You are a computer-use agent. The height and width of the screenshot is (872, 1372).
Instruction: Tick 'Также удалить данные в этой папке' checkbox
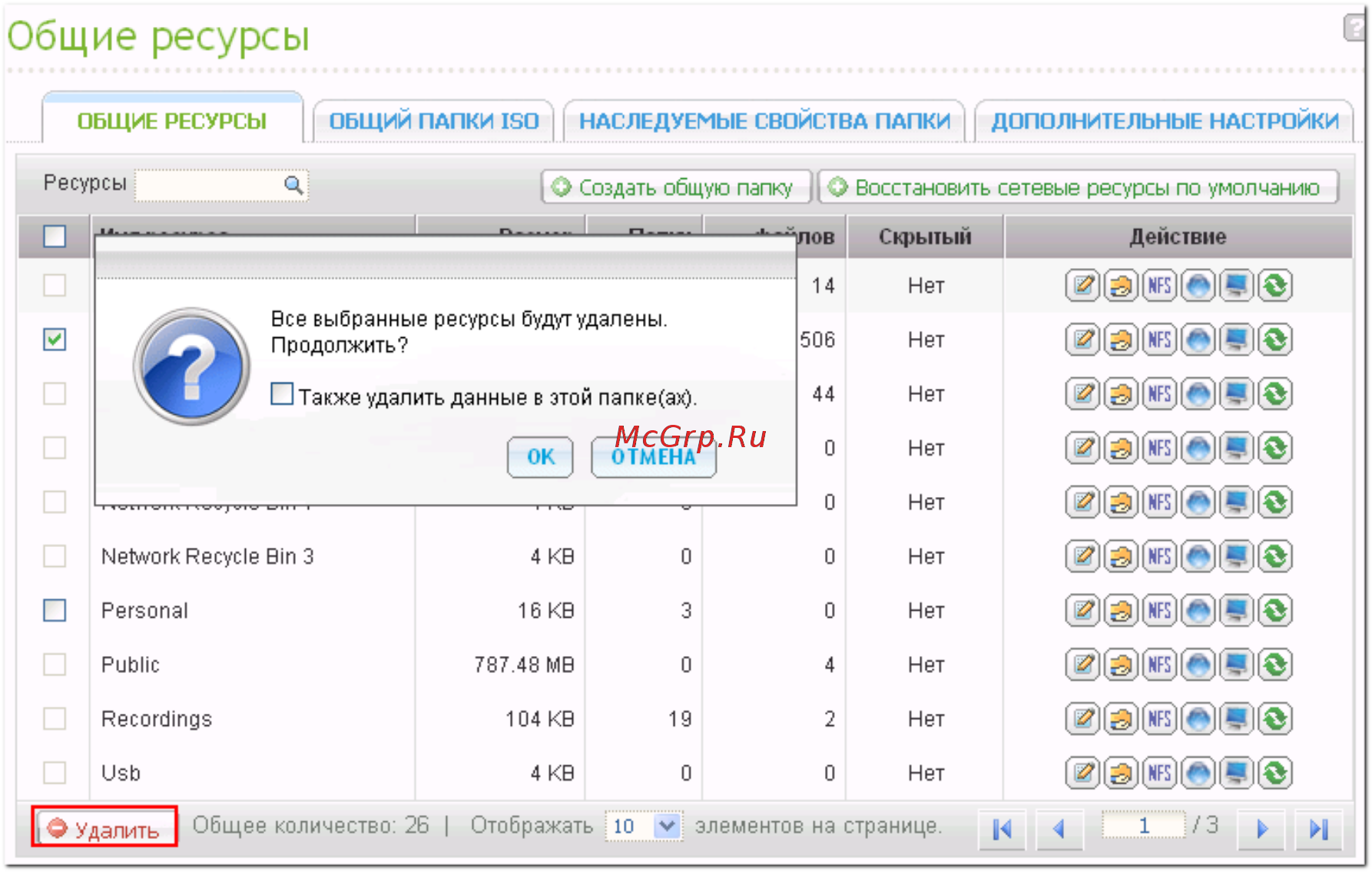[x=282, y=394]
